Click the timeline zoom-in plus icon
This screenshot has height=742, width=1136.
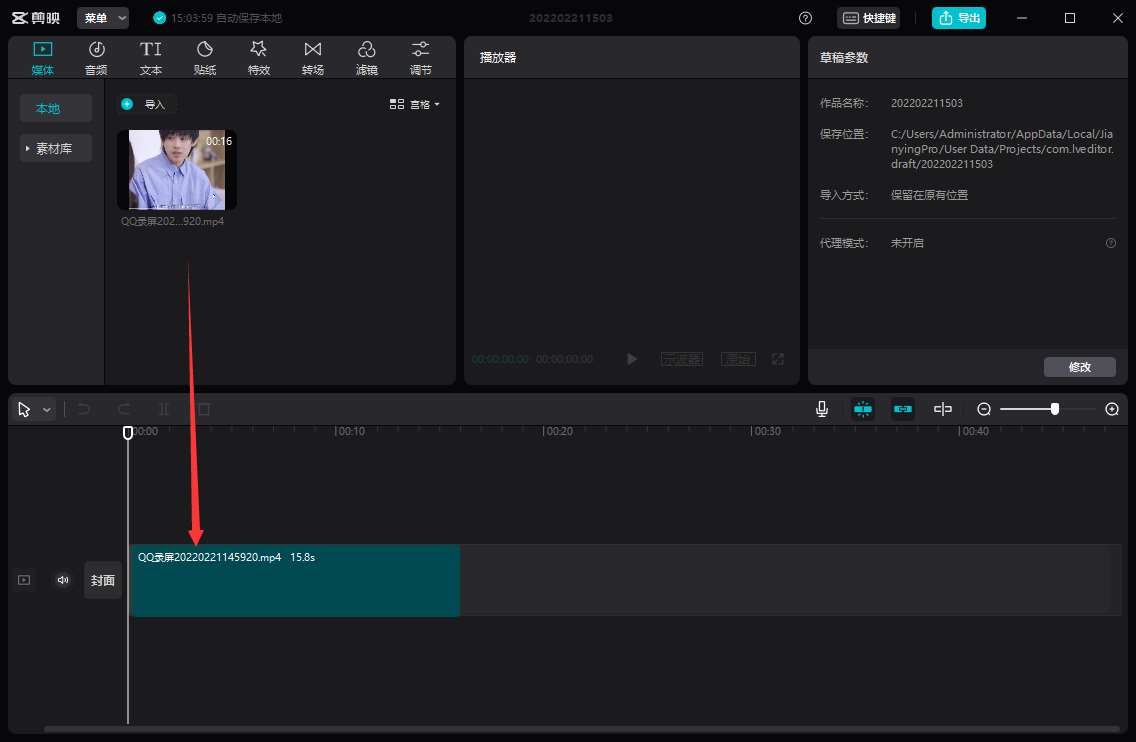(1112, 409)
